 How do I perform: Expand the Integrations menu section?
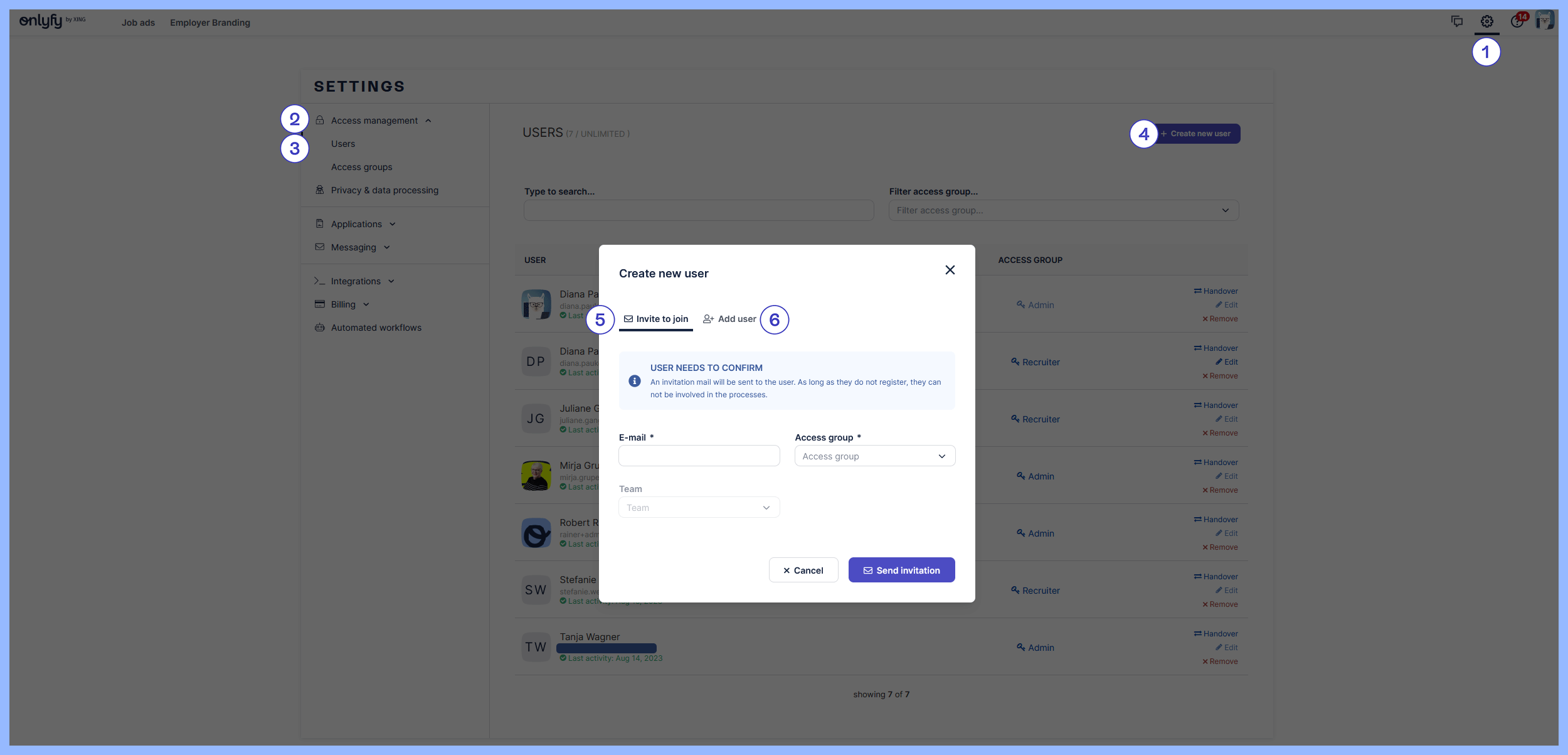pyautogui.click(x=356, y=281)
